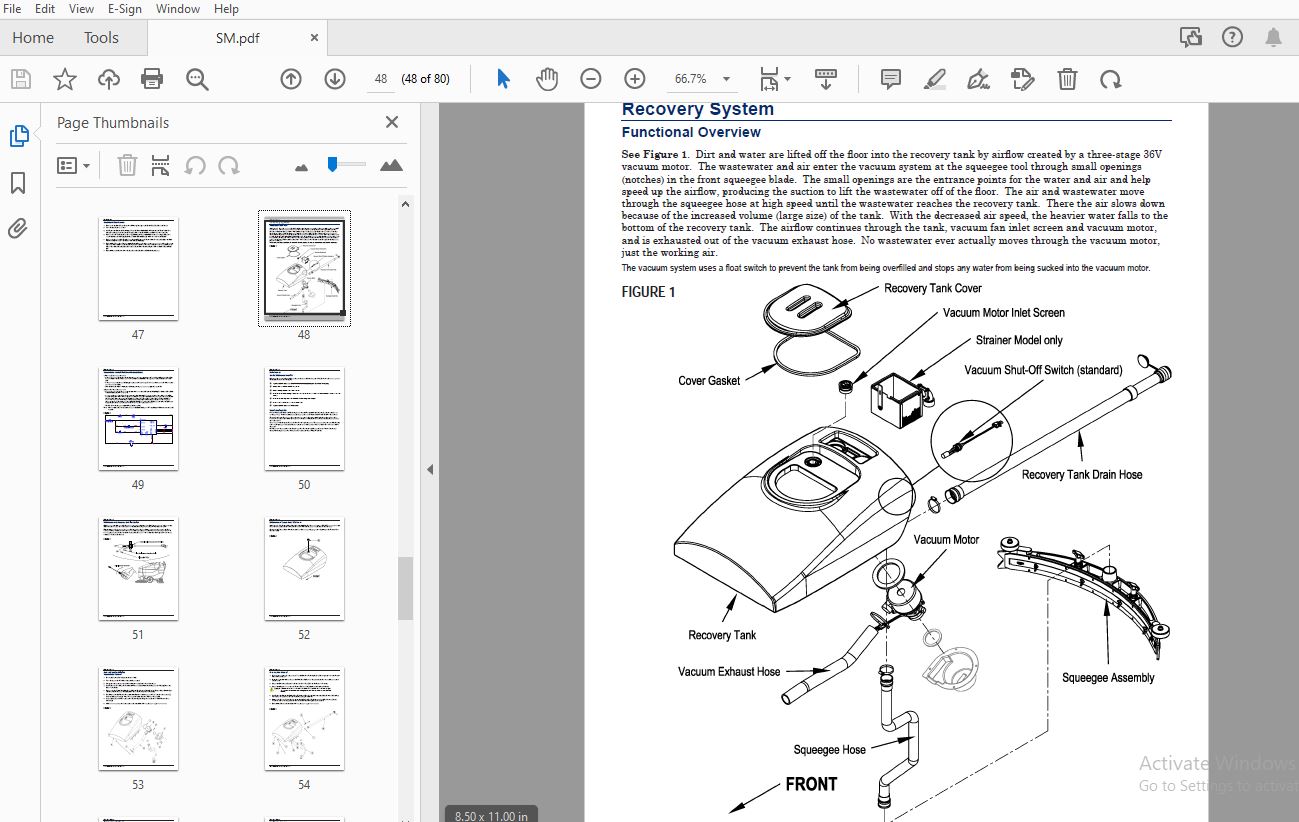Delete page with trash icon in toolbar
The image size is (1299, 822).
click(x=1067, y=79)
